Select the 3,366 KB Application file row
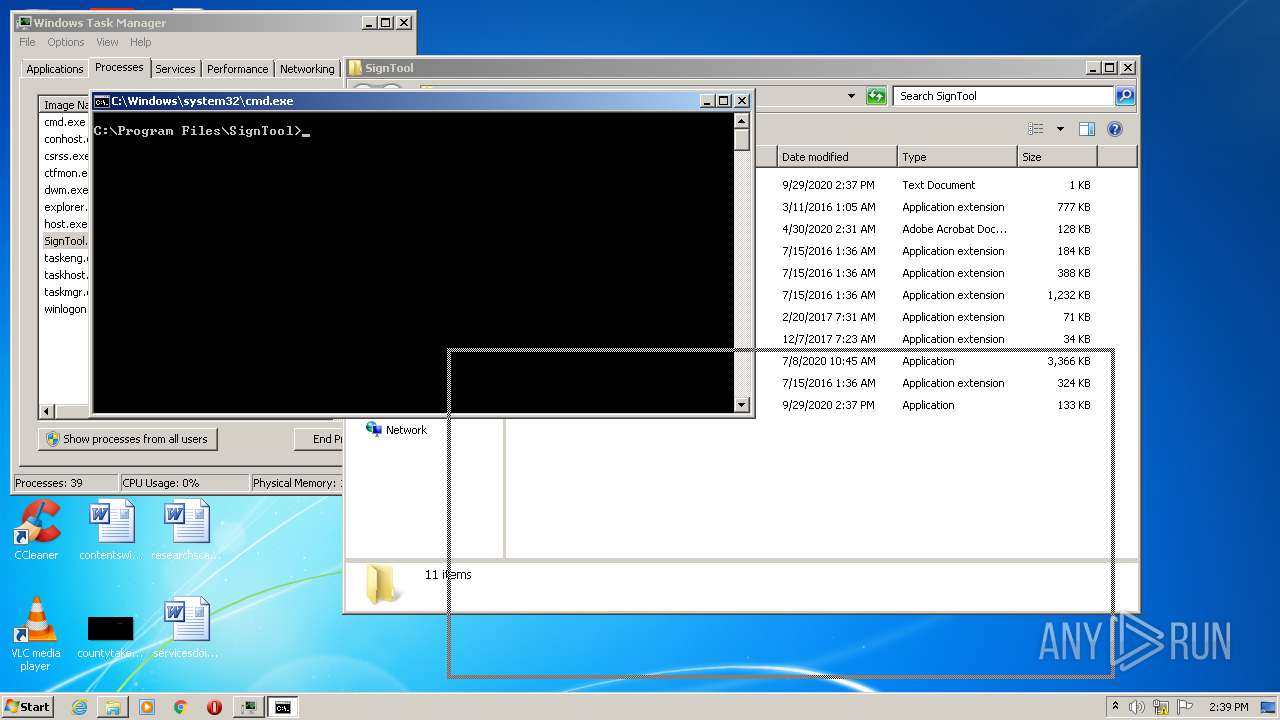Screen dimensions: 1280x720 click(936, 361)
